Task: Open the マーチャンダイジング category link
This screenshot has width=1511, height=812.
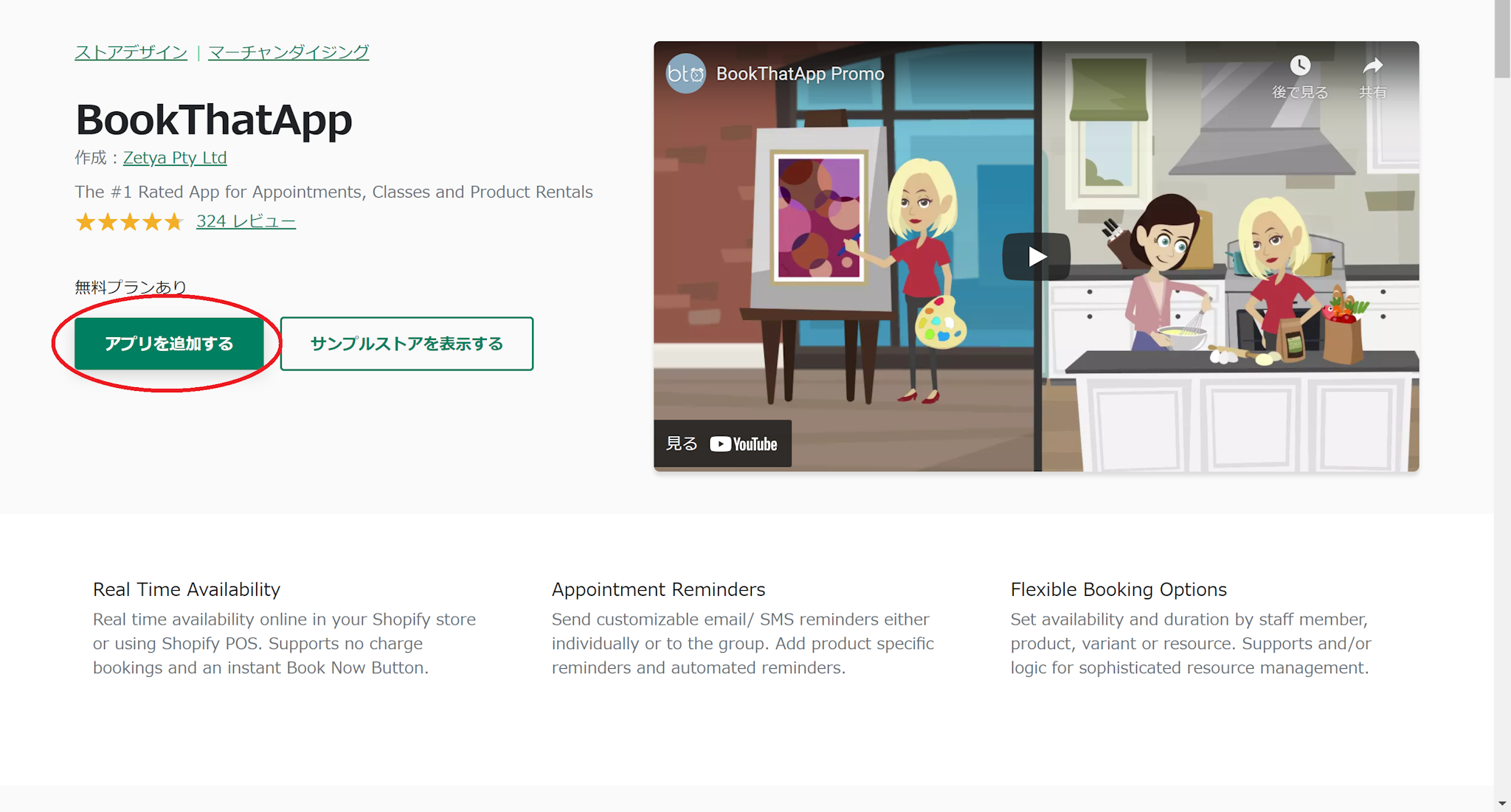Action: click(x=288, y=52)
